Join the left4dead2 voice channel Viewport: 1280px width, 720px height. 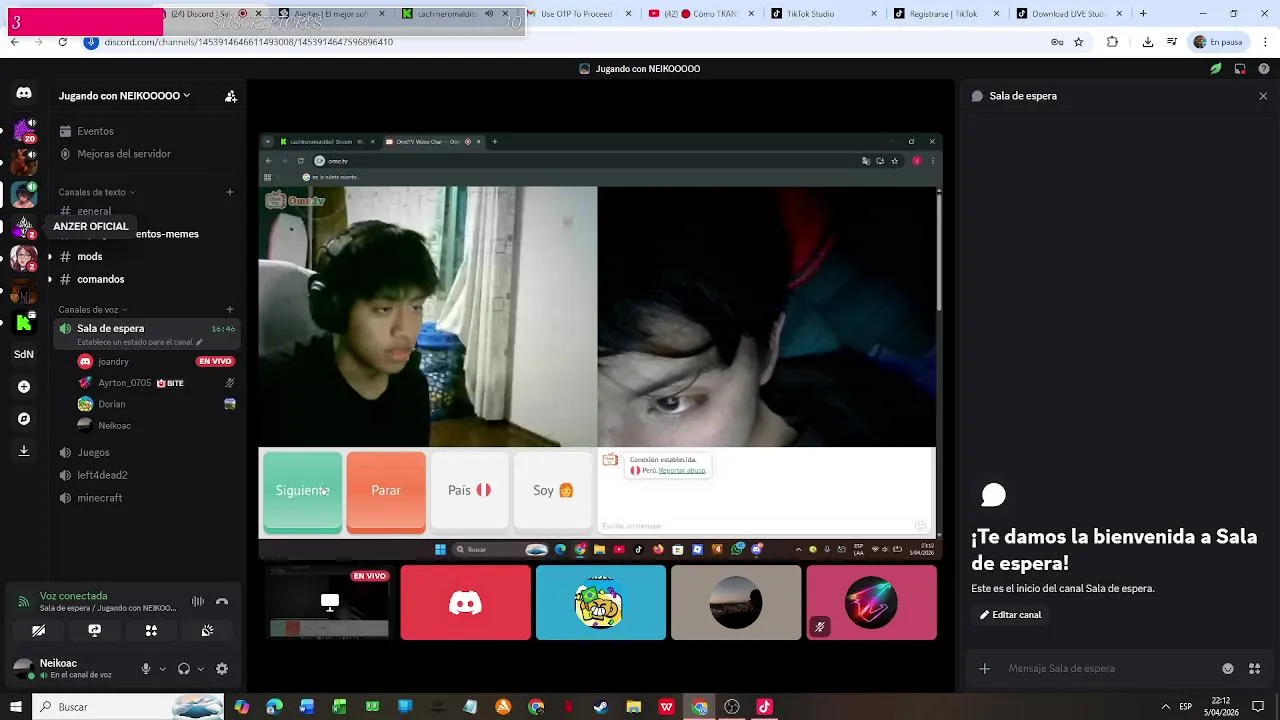click(x=145, y=475)
